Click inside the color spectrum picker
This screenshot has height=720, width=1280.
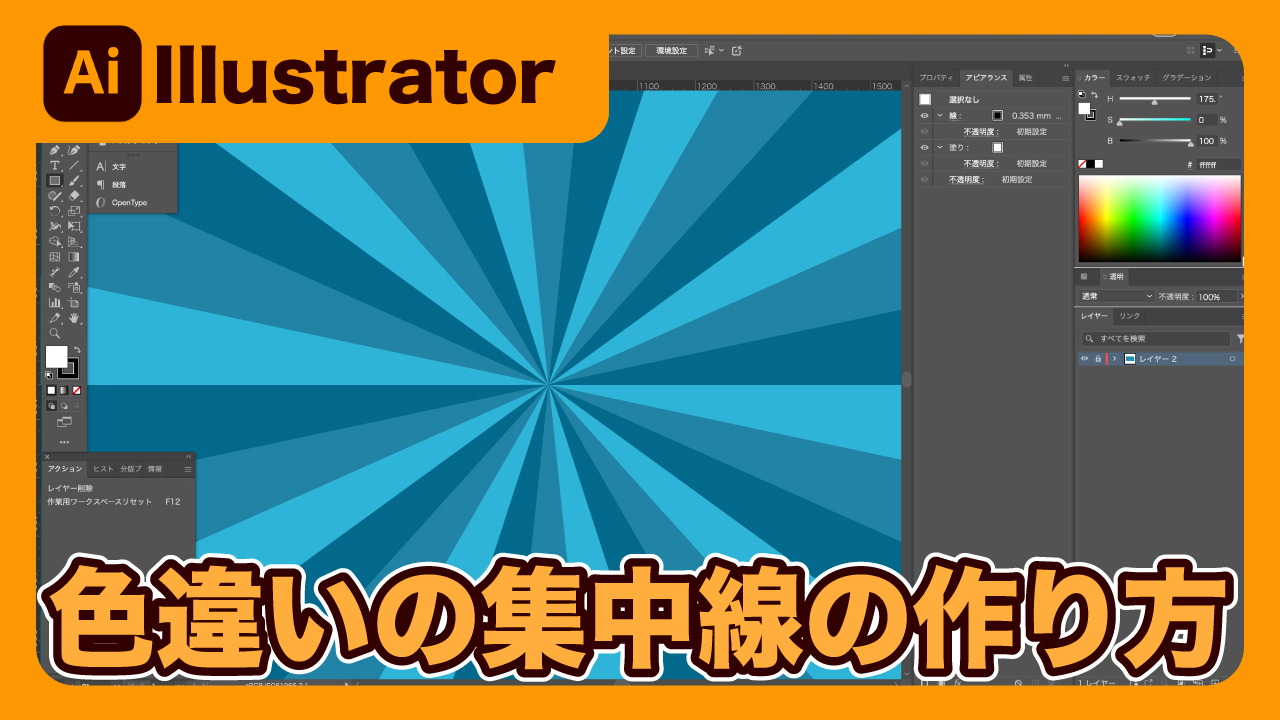click(1159, 218)
